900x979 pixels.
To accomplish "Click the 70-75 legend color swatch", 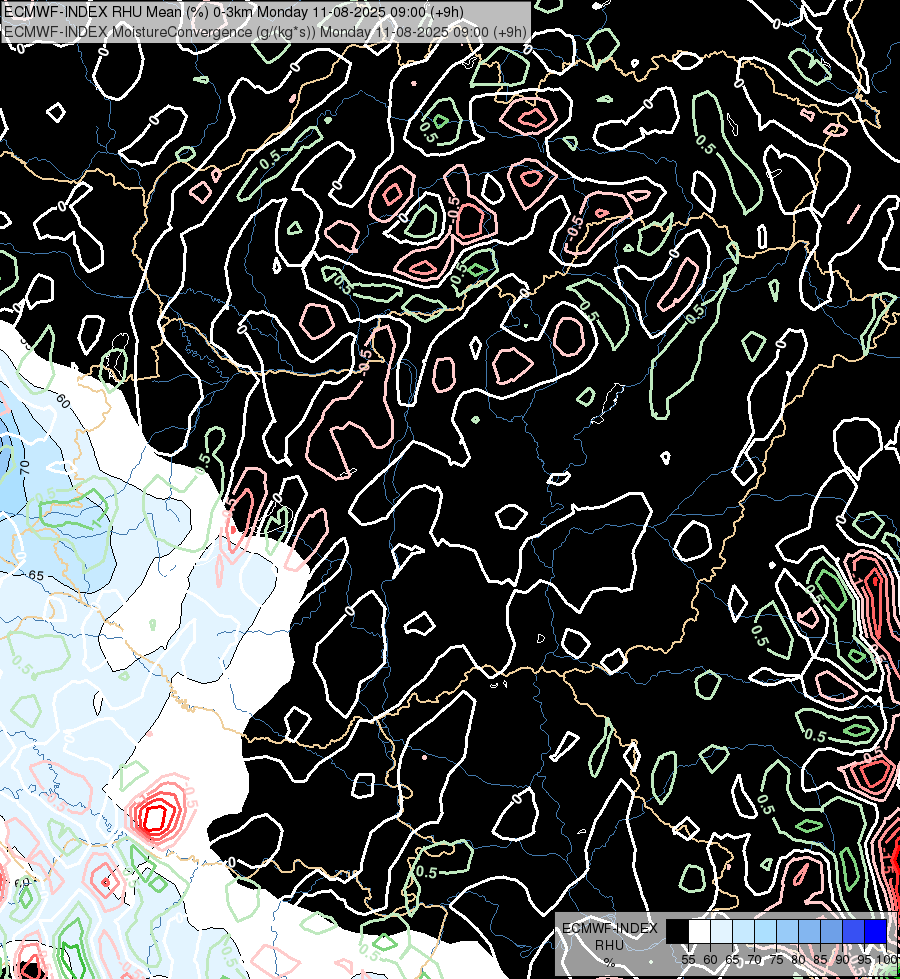I will point(766,932).
